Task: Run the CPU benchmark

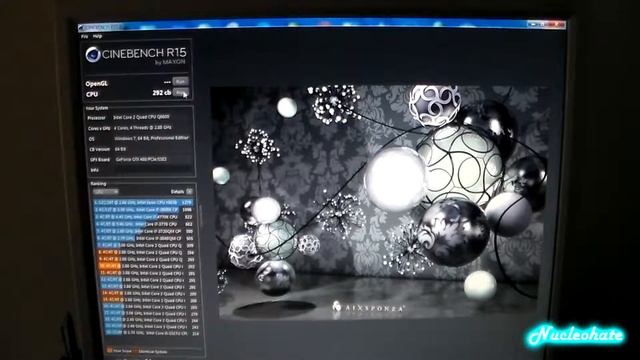Action: 181,93
